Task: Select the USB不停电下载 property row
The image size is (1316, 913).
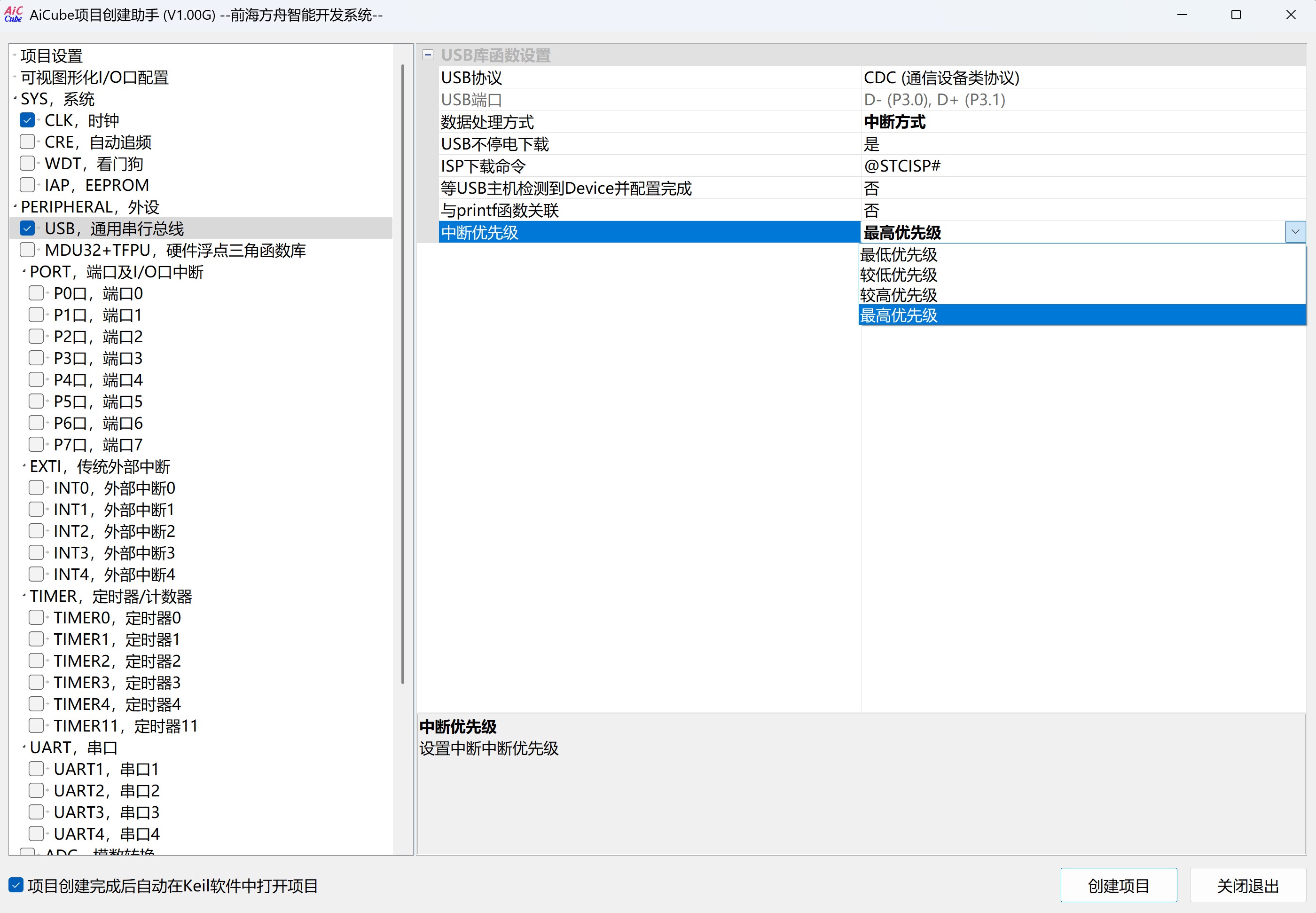Action: pyautogui.click(x=650, y=143)
